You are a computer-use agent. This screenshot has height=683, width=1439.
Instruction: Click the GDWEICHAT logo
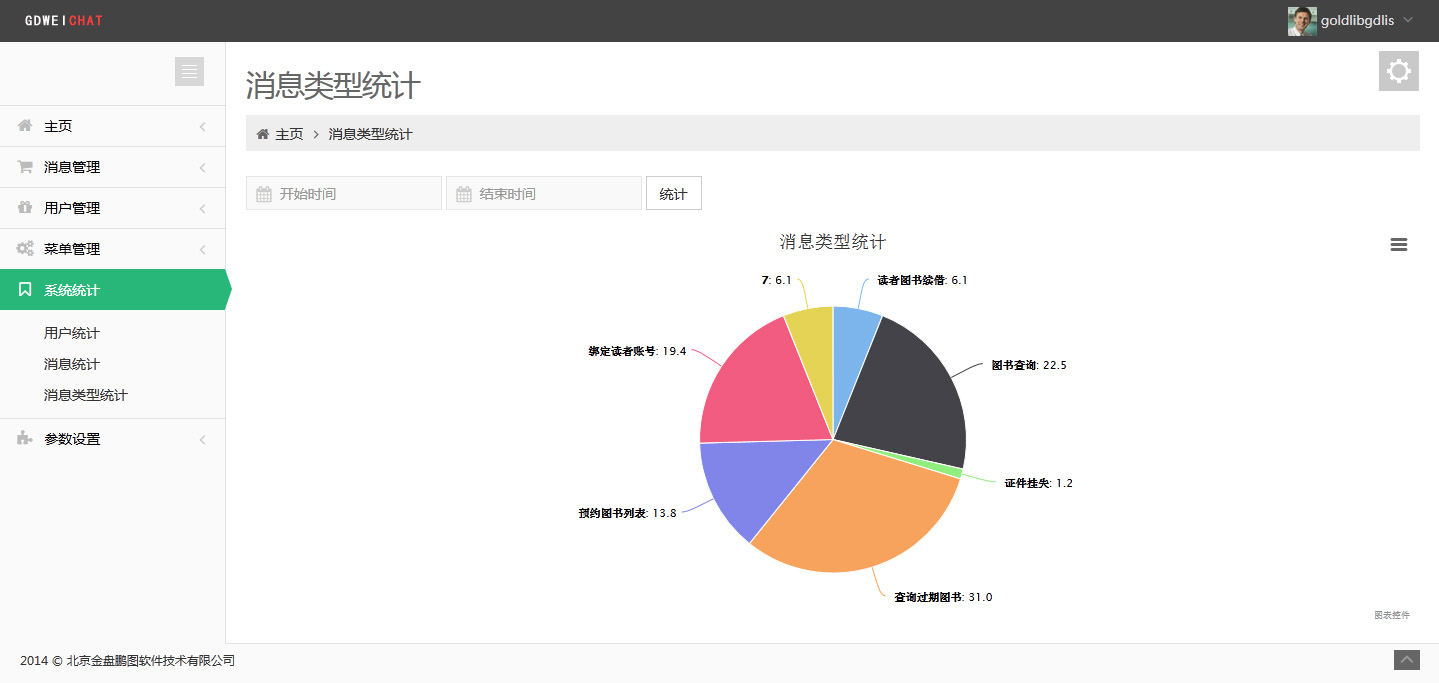pos(64,21)
